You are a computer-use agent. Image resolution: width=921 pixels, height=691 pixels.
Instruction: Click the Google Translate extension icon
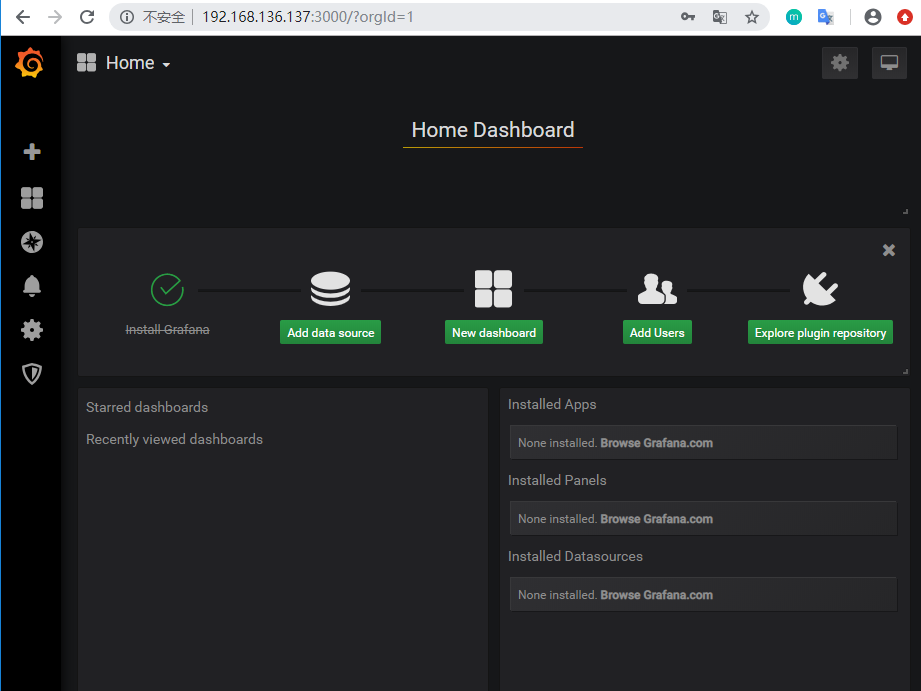(x=825, y=17)
